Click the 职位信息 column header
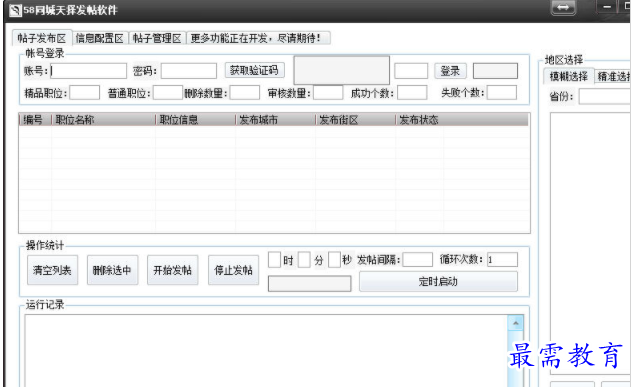The width and height of the screenshot is (631, 387). 195,120
